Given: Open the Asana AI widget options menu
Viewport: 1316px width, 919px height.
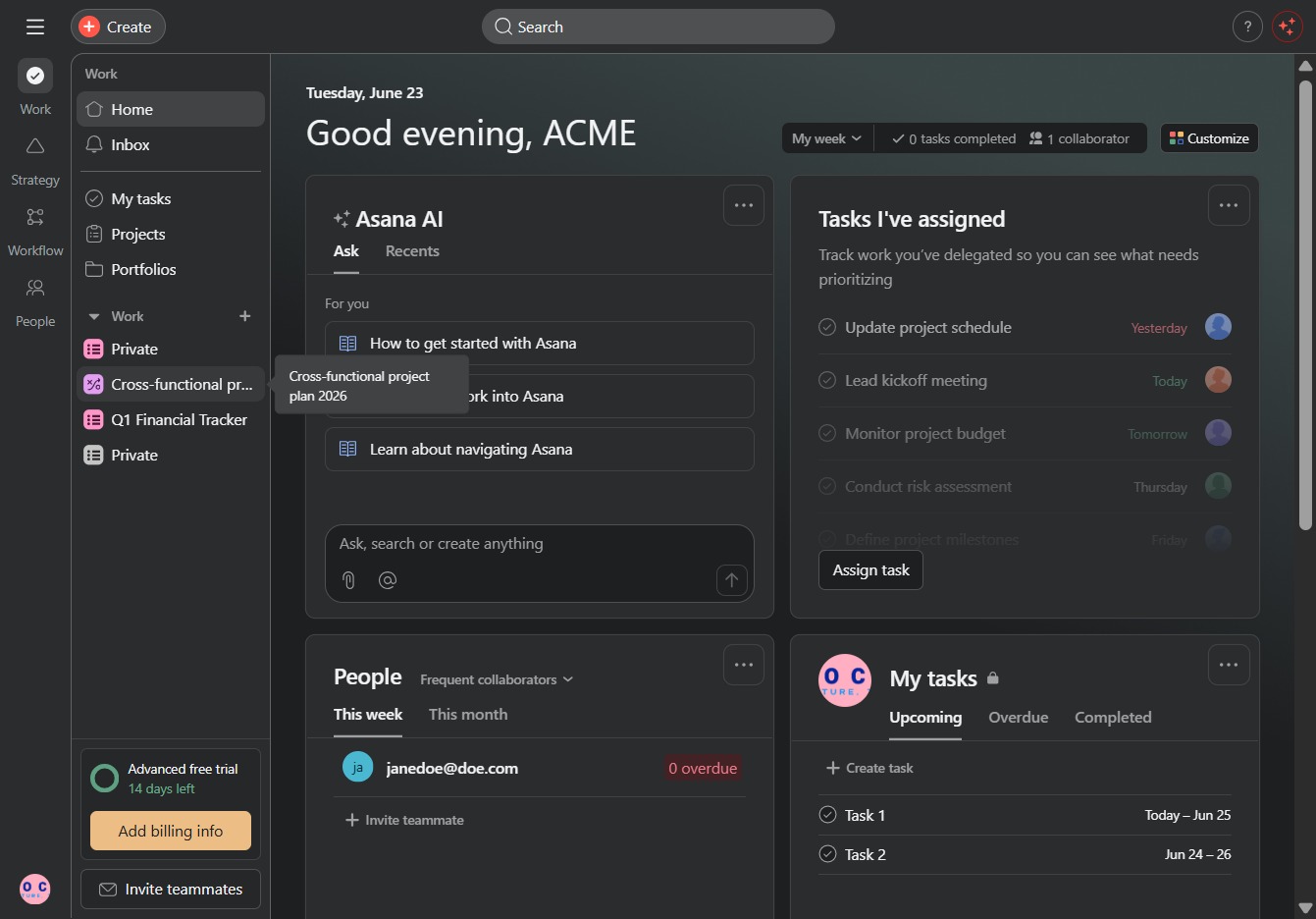Looking at the screenshot, I should 744,205.
